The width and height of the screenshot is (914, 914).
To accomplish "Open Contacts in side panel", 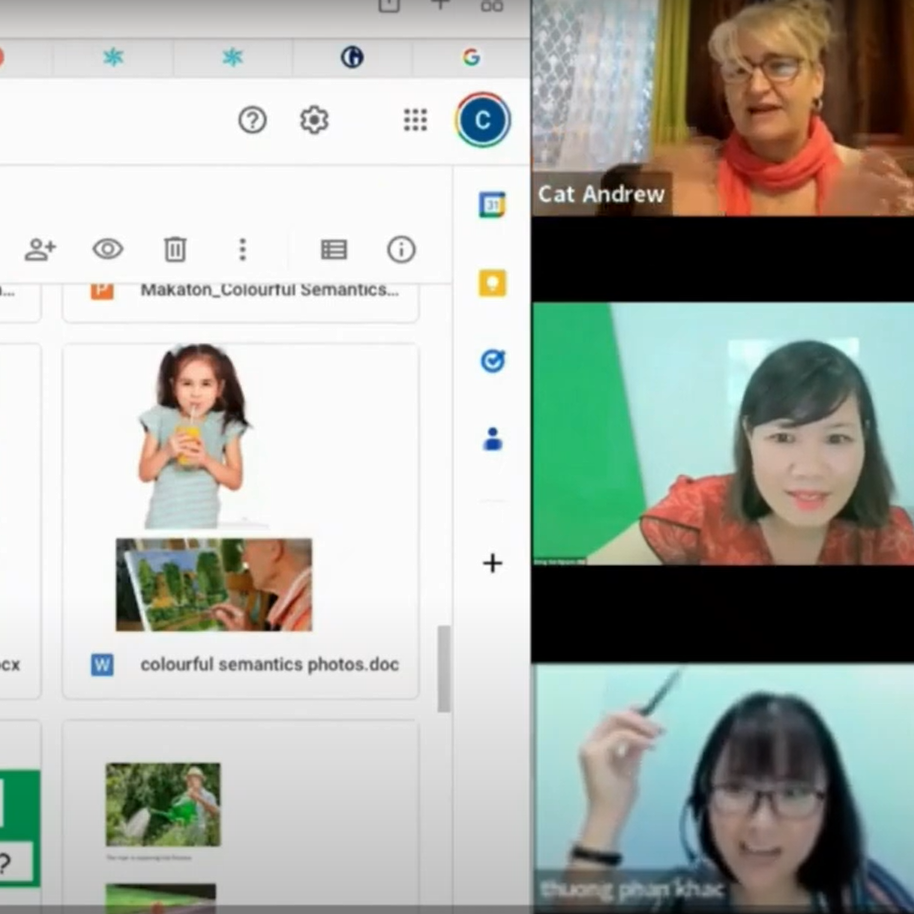I will 492,439.
